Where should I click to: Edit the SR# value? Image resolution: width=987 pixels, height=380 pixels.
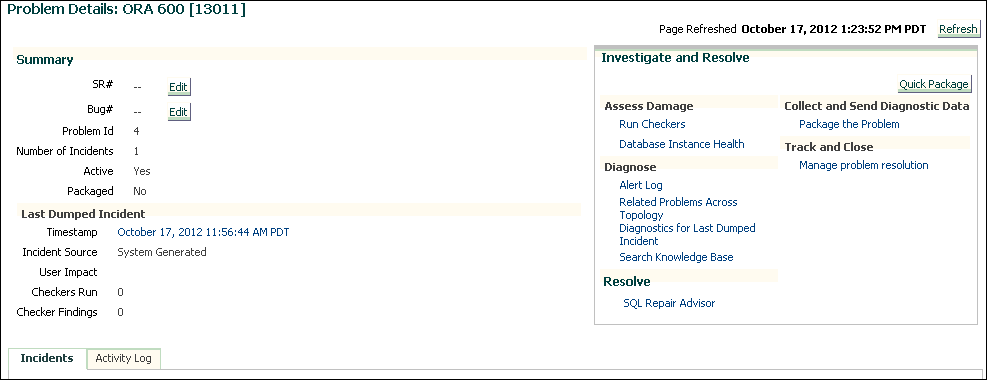pos(179,87)
